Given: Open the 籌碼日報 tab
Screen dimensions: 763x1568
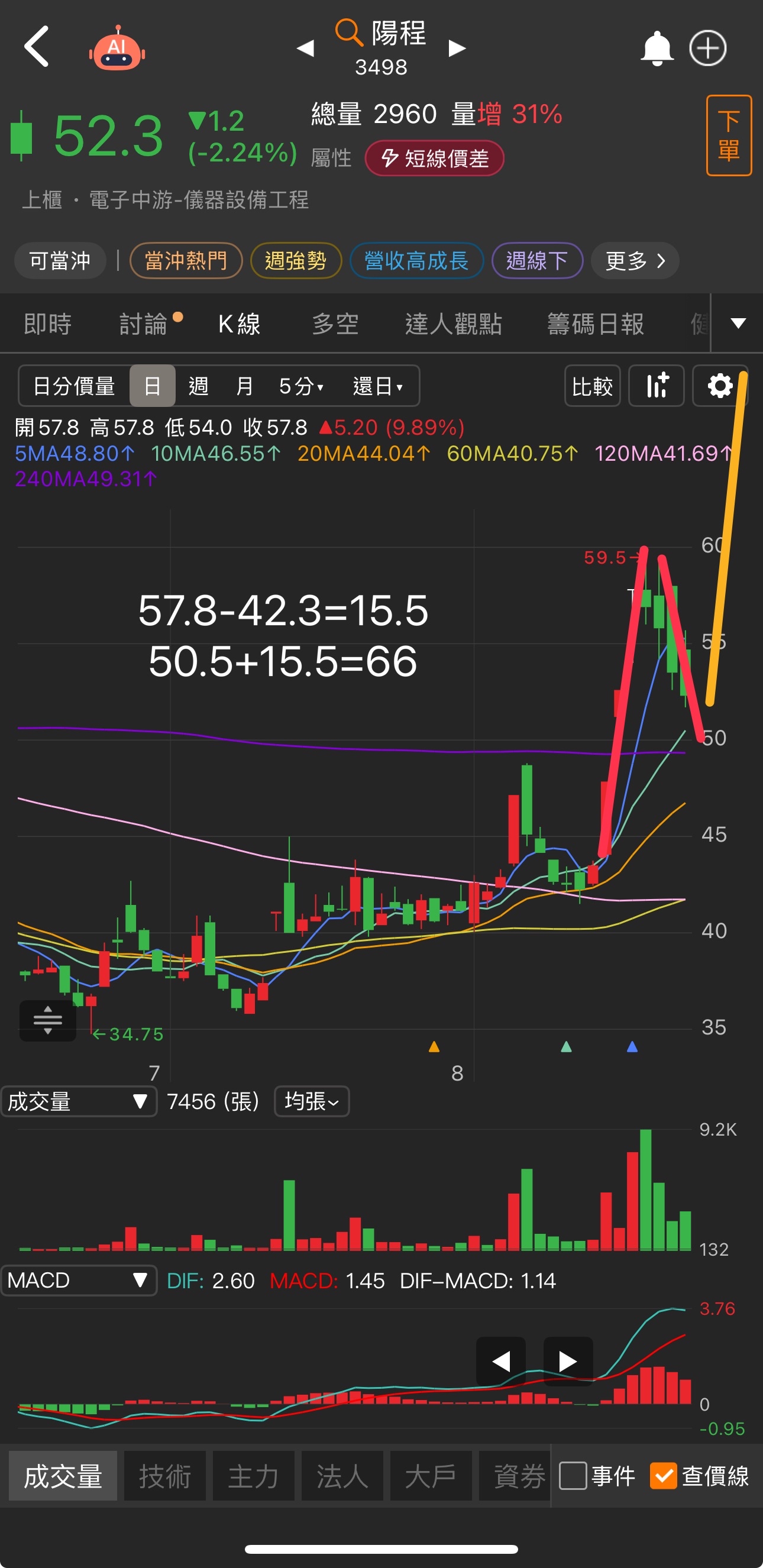Looking at the screenshot, I should click(596, 324).
